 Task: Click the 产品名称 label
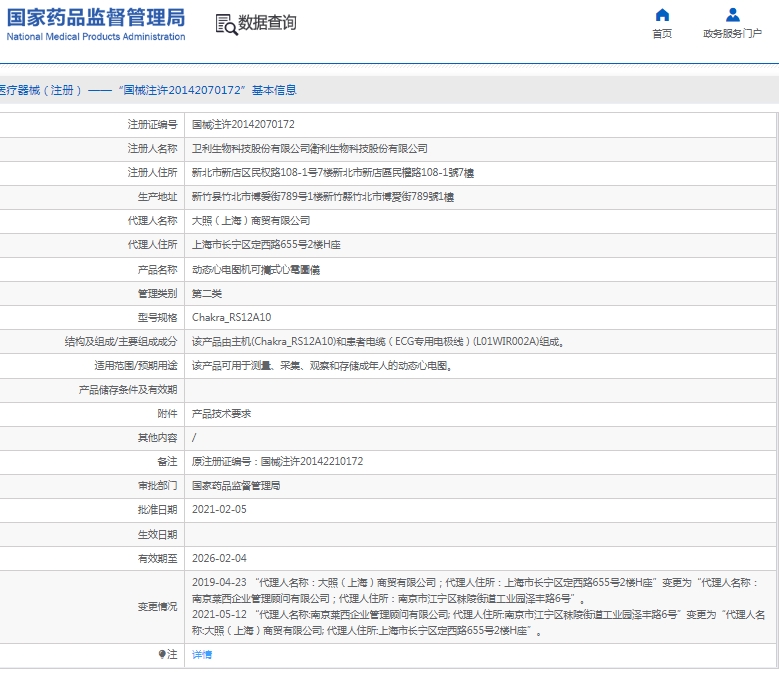point(157,270)
